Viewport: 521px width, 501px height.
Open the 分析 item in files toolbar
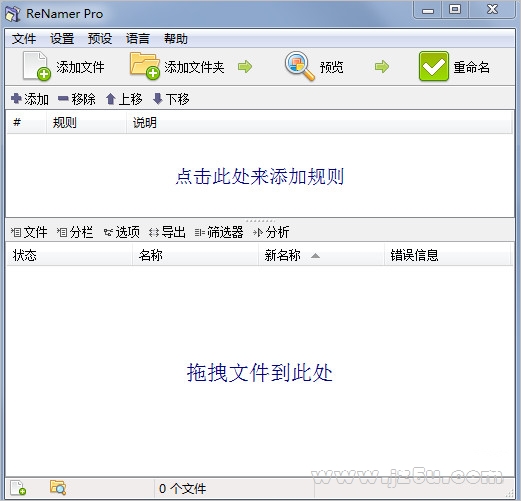[271, 232]
